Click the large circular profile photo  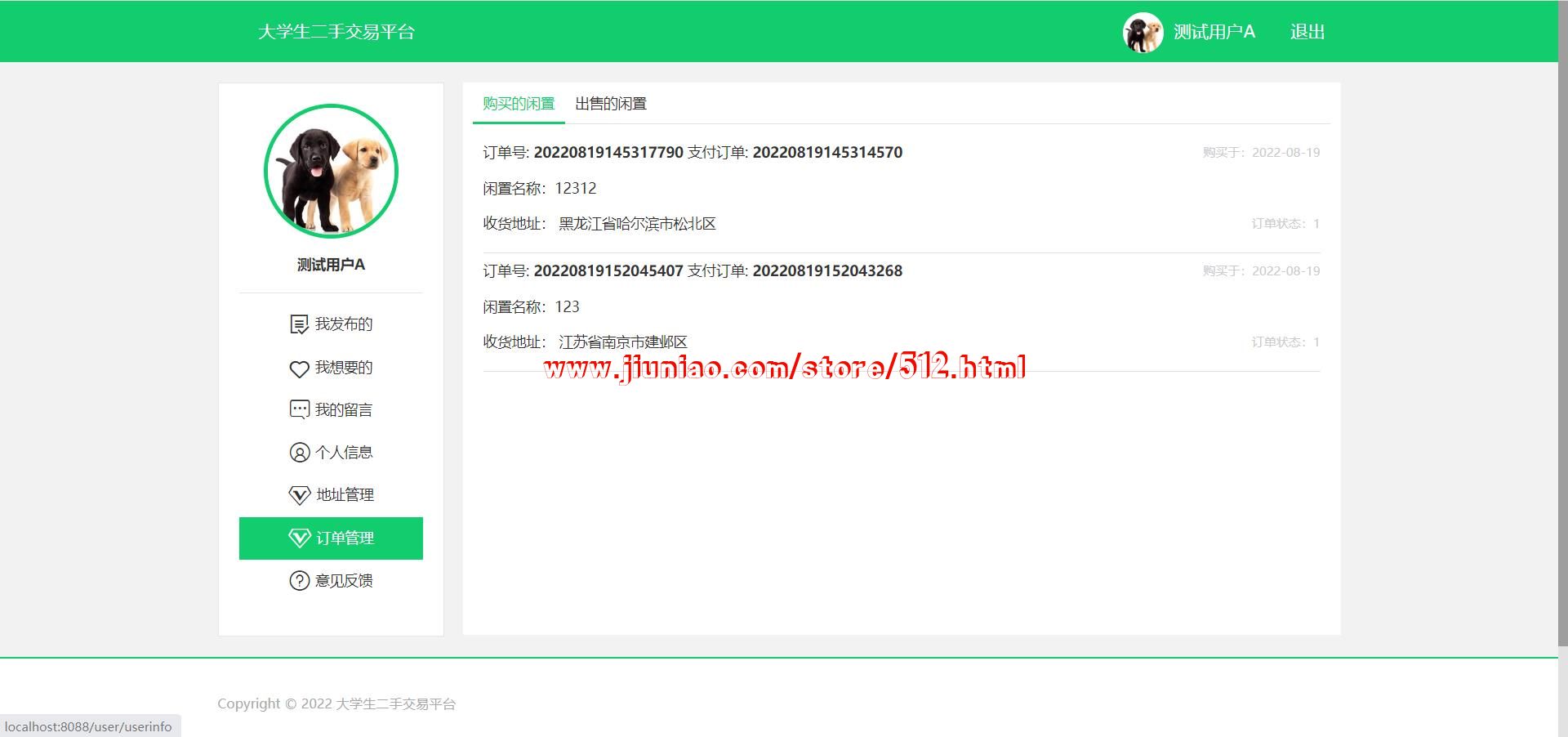coord(331,171)
